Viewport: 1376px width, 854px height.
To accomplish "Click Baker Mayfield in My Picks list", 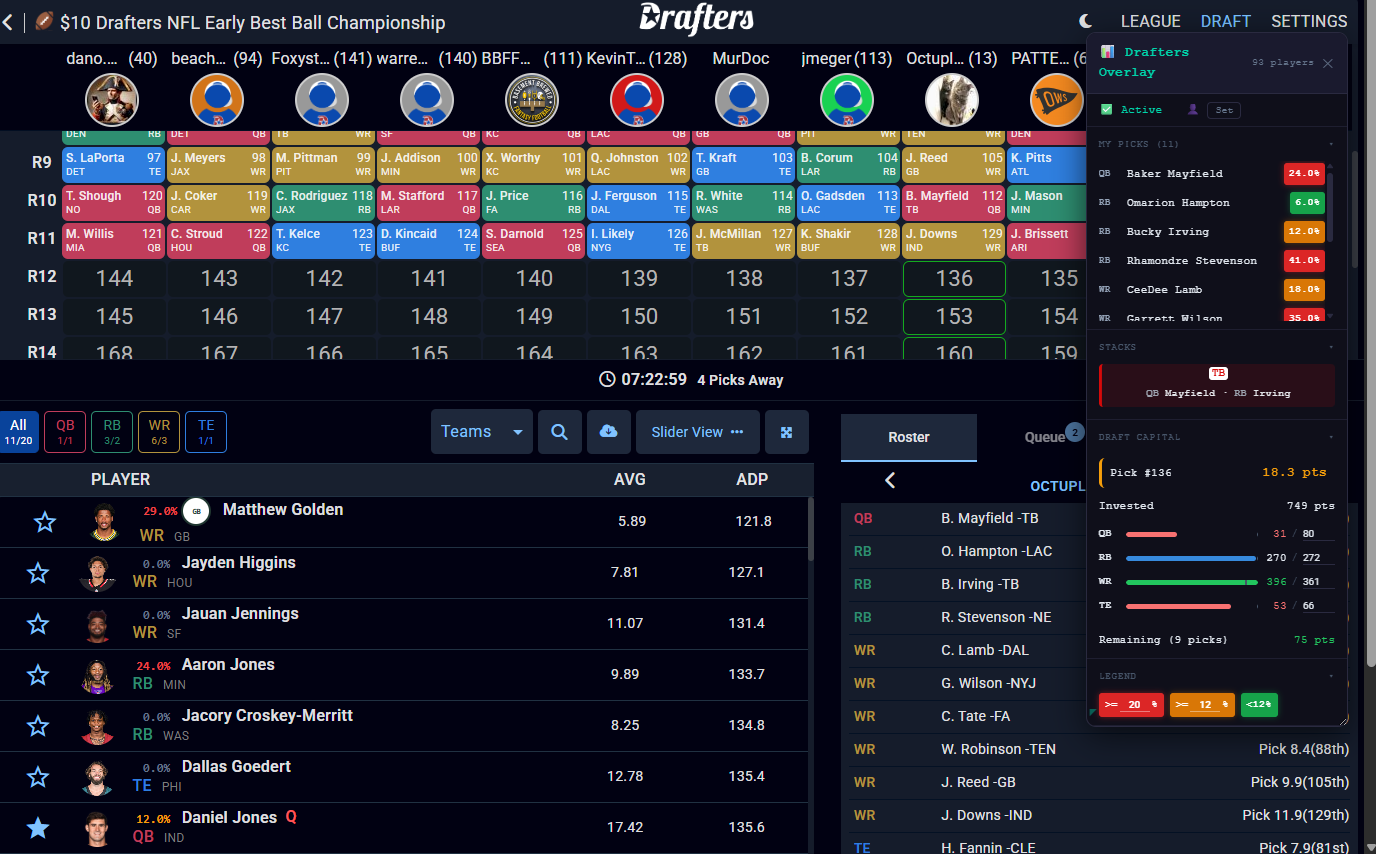I will [1174, 173].
